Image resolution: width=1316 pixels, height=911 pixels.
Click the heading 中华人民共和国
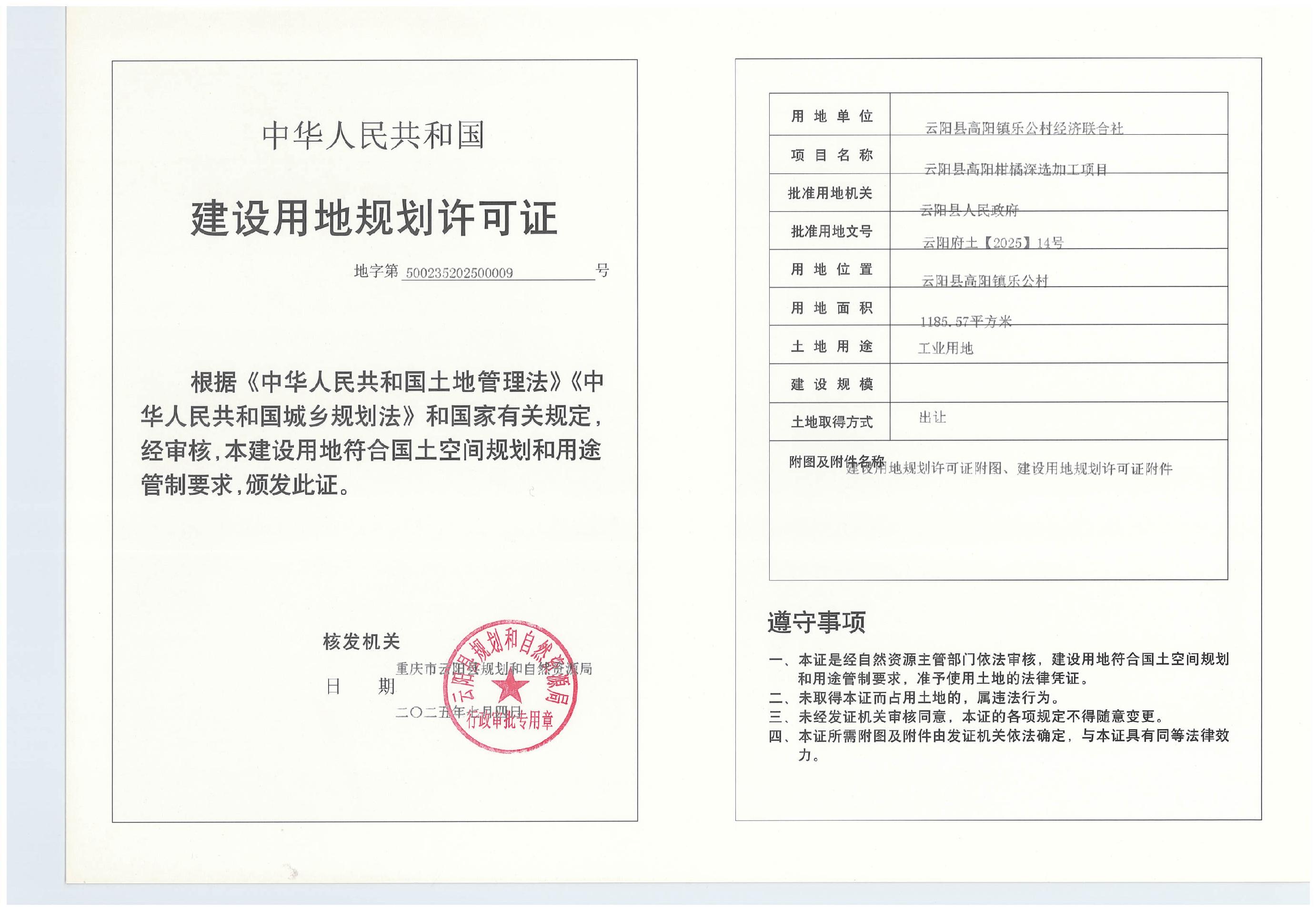[x=373, y=136]
